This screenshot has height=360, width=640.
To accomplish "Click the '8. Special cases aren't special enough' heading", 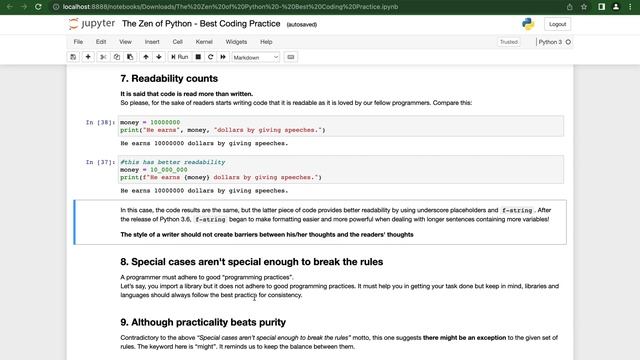I will click(x=251, y=262).
